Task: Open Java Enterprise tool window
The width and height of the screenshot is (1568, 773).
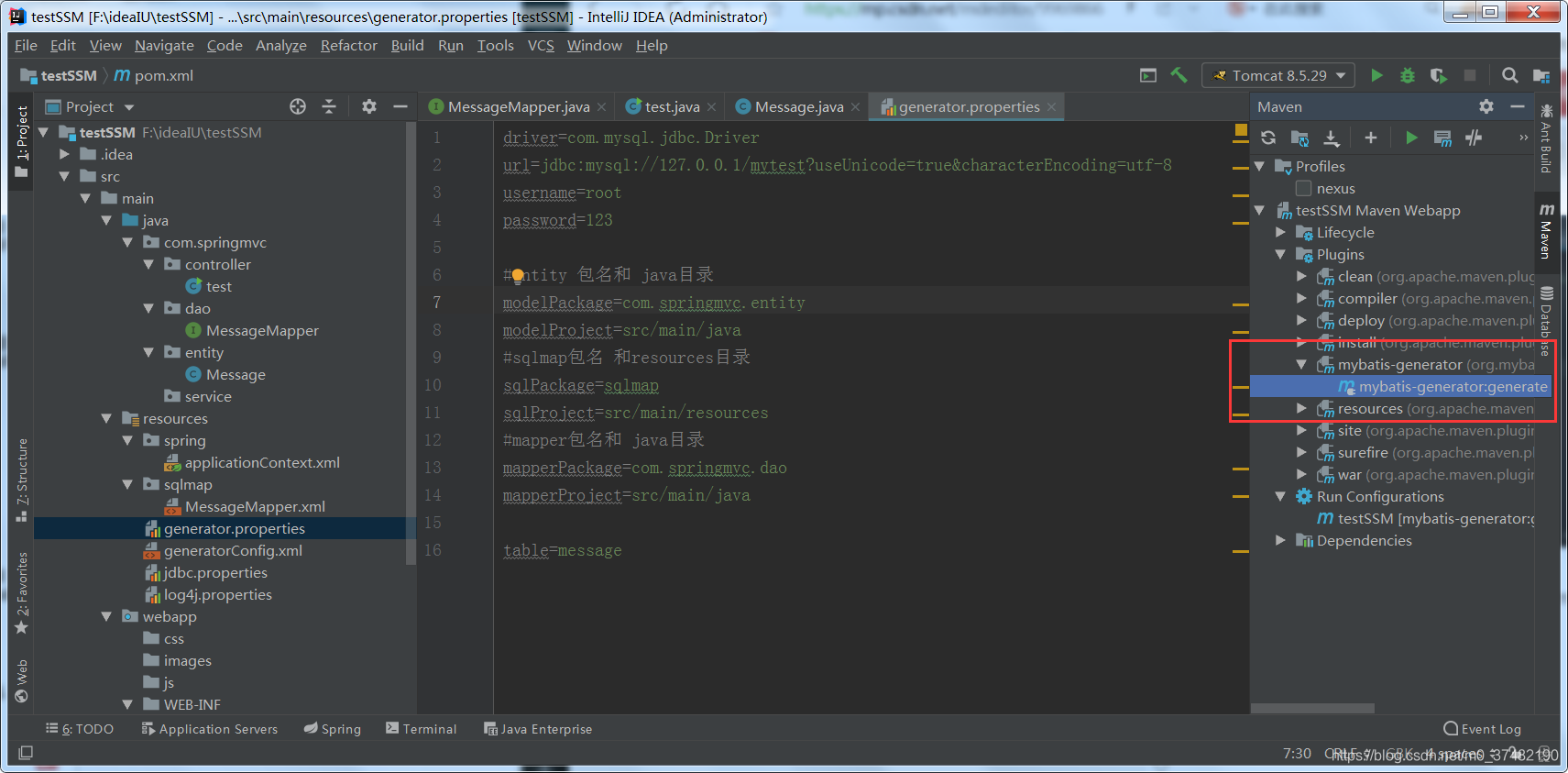Action: coord(538,729)
